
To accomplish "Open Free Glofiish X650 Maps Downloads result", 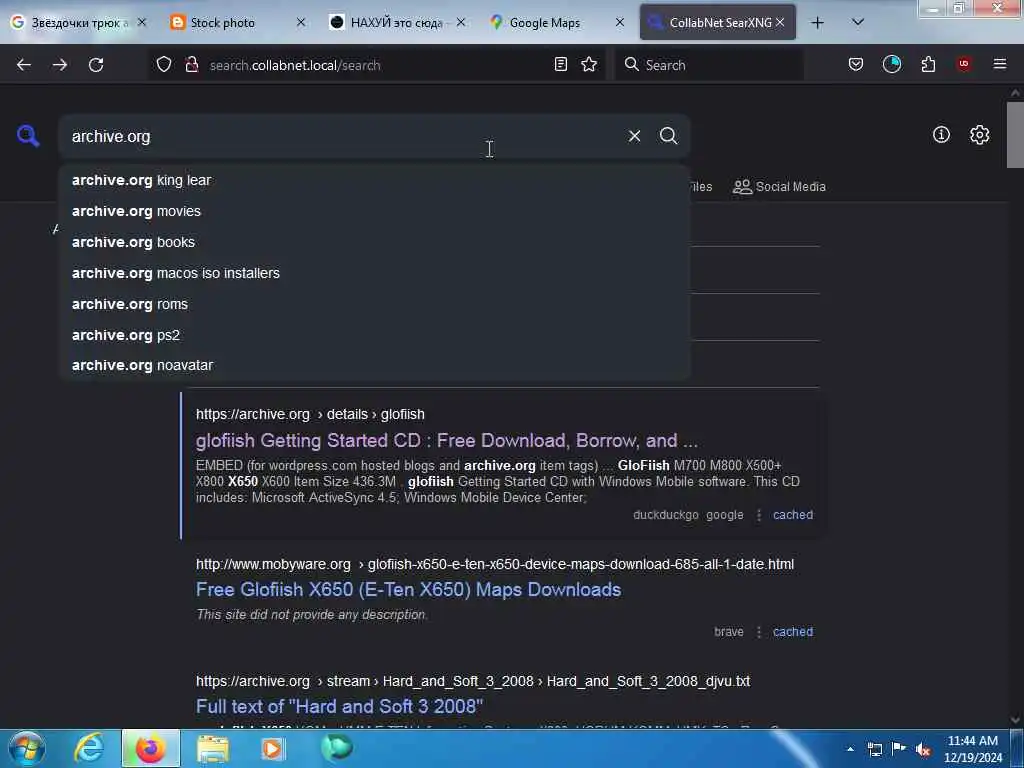I will point(408,590).
